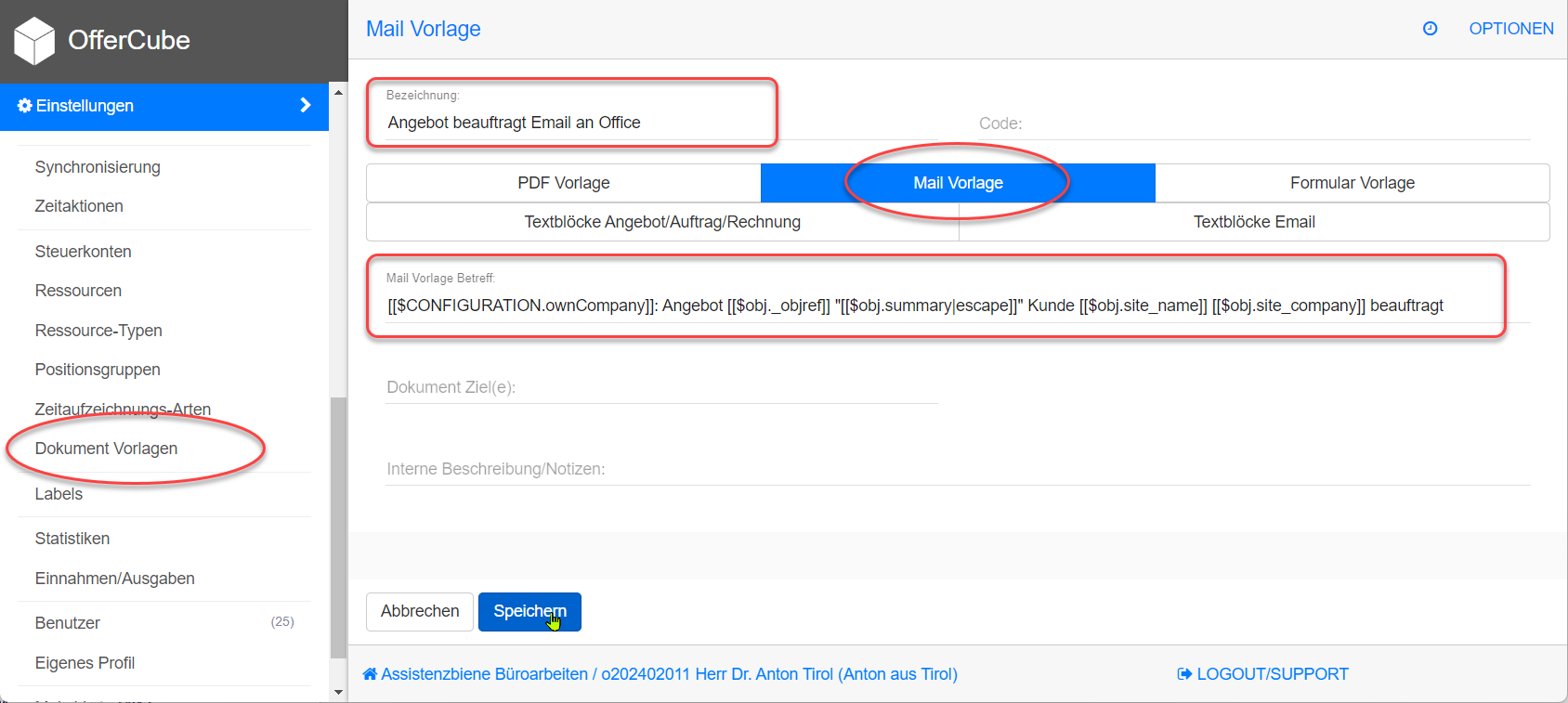The height and width of the screenshot is (703, 1568).
Task: Open Synchronisierung in the sidebar
Action: (98, 167)
